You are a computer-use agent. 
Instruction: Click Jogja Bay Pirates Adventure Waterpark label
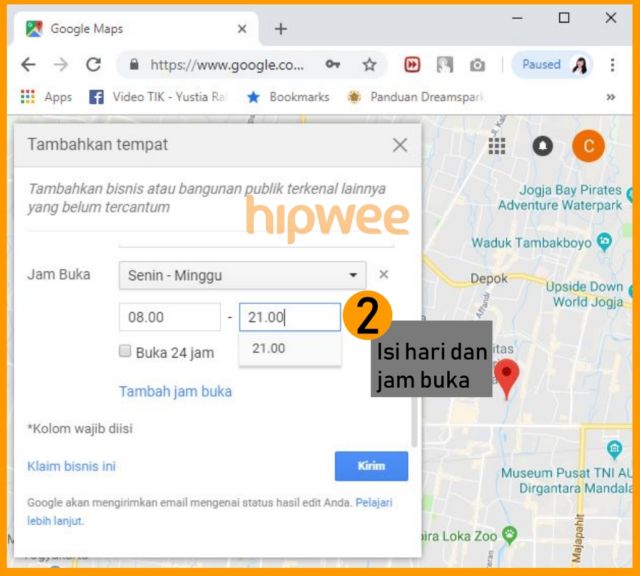pos(560,198)
